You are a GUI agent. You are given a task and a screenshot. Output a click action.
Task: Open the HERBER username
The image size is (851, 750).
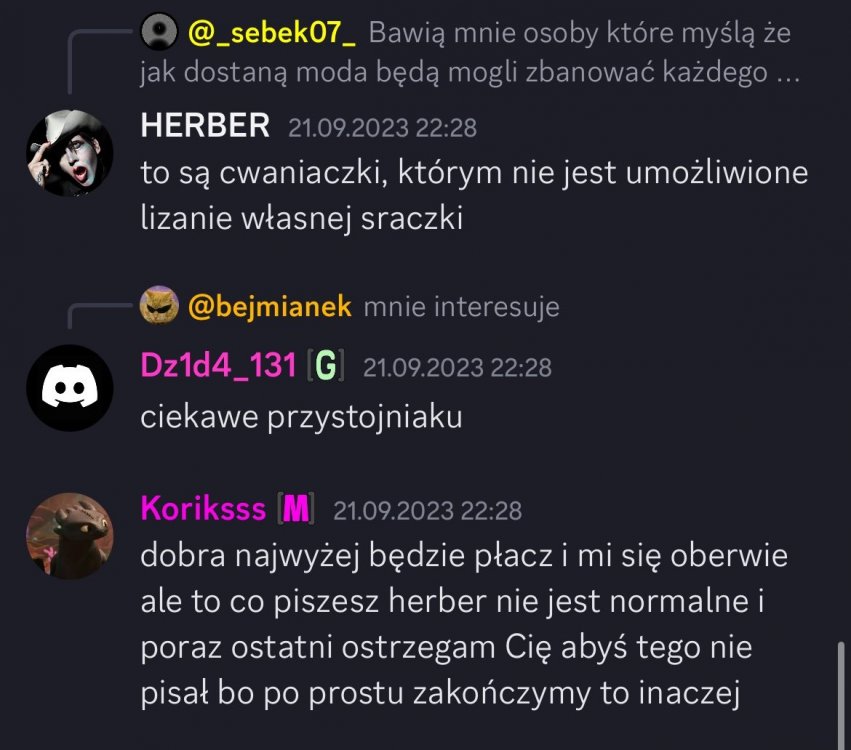point(205,125)
